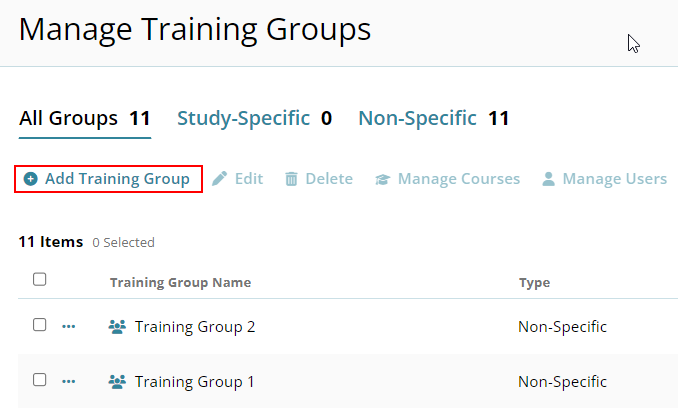Viewport: 678px width, 408px height.
Task: Click the group icon beside Training Group 2
Action: click(x=117, y=327)
